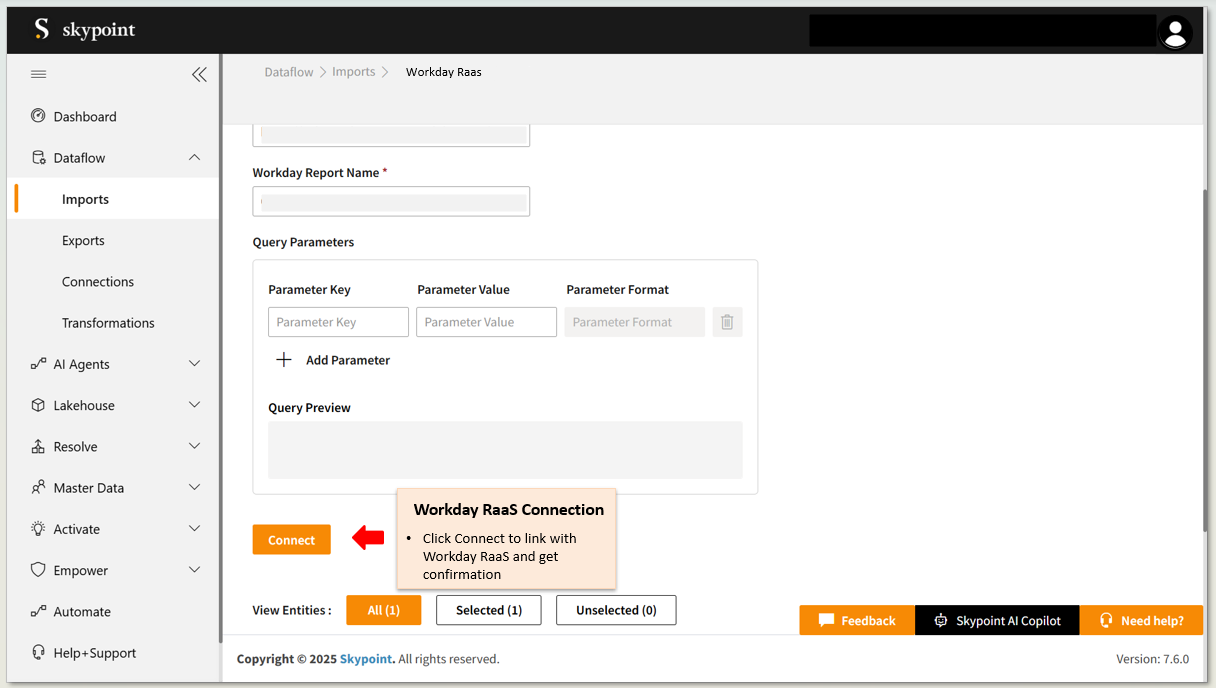Viewport: 1216px width, 688px height.
Task: Collapse sidebar with double chevron icon
Action: (x=199, y=74)
